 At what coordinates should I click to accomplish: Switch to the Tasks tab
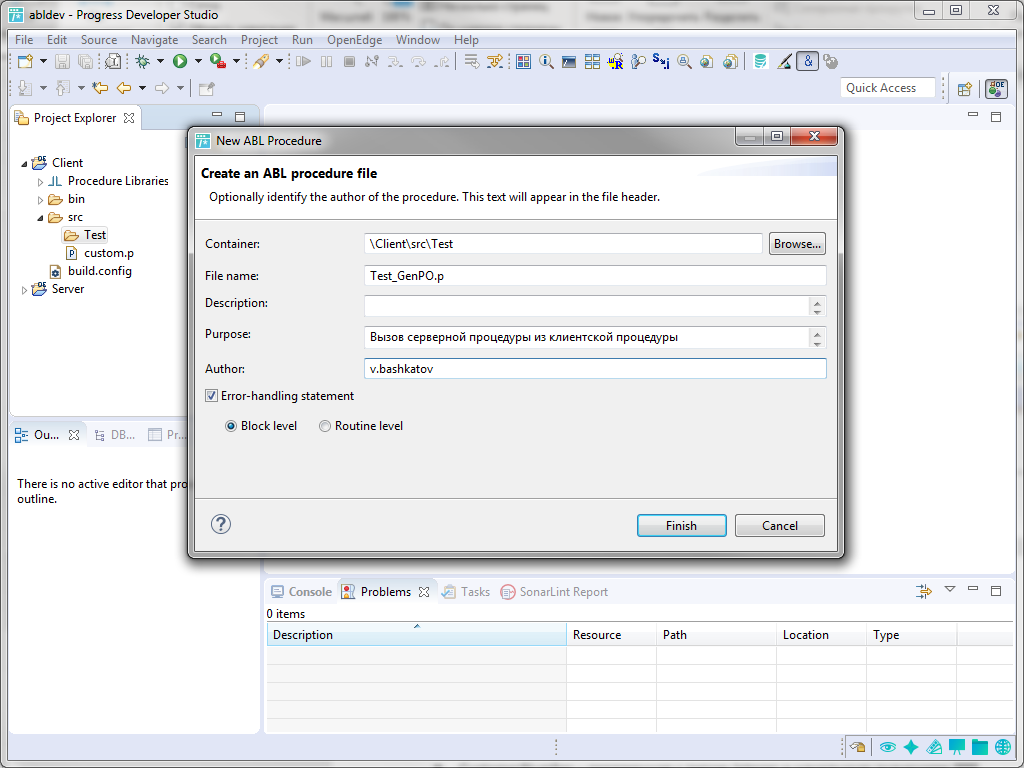(x=466, y=592)
